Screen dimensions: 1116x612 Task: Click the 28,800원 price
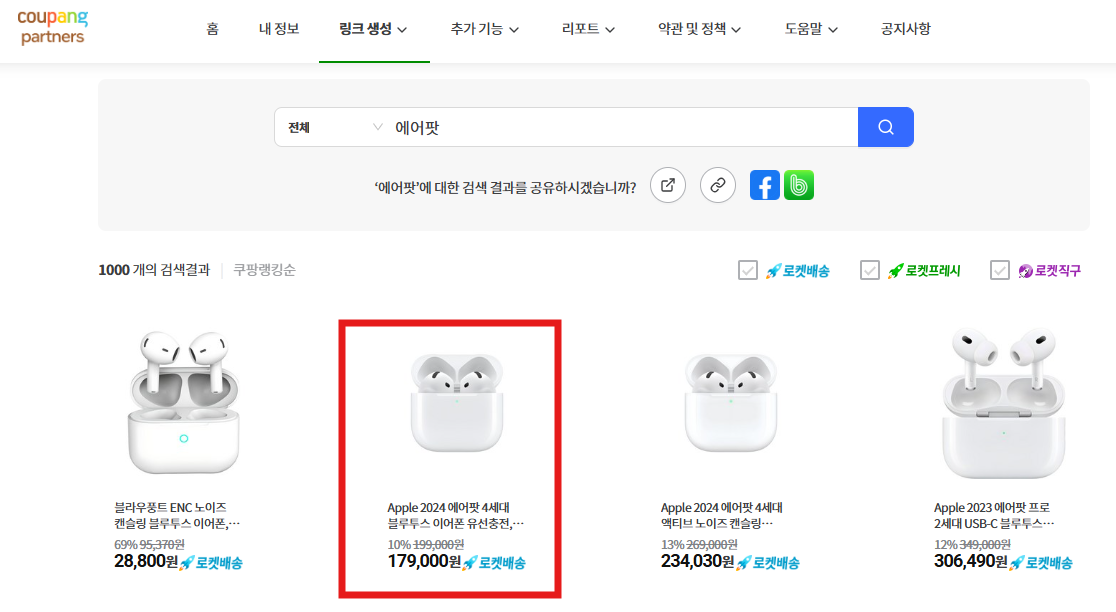pyautogui.click(x=146, y=561)
